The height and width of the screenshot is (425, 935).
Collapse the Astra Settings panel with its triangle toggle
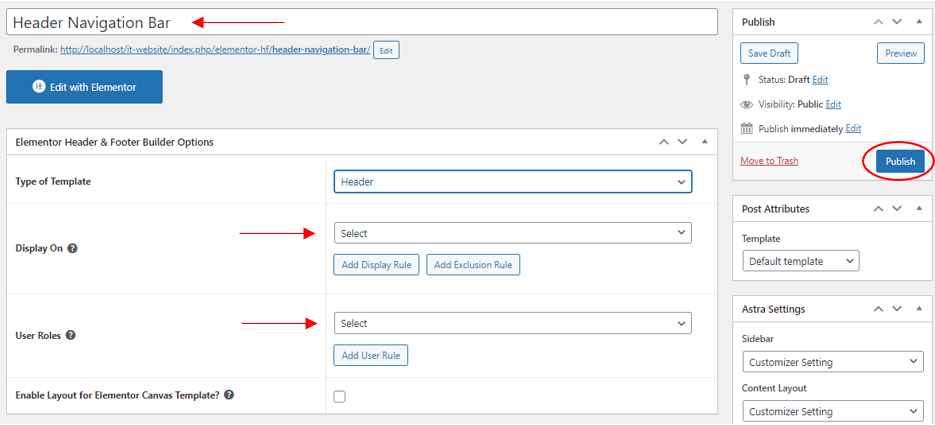919,309
